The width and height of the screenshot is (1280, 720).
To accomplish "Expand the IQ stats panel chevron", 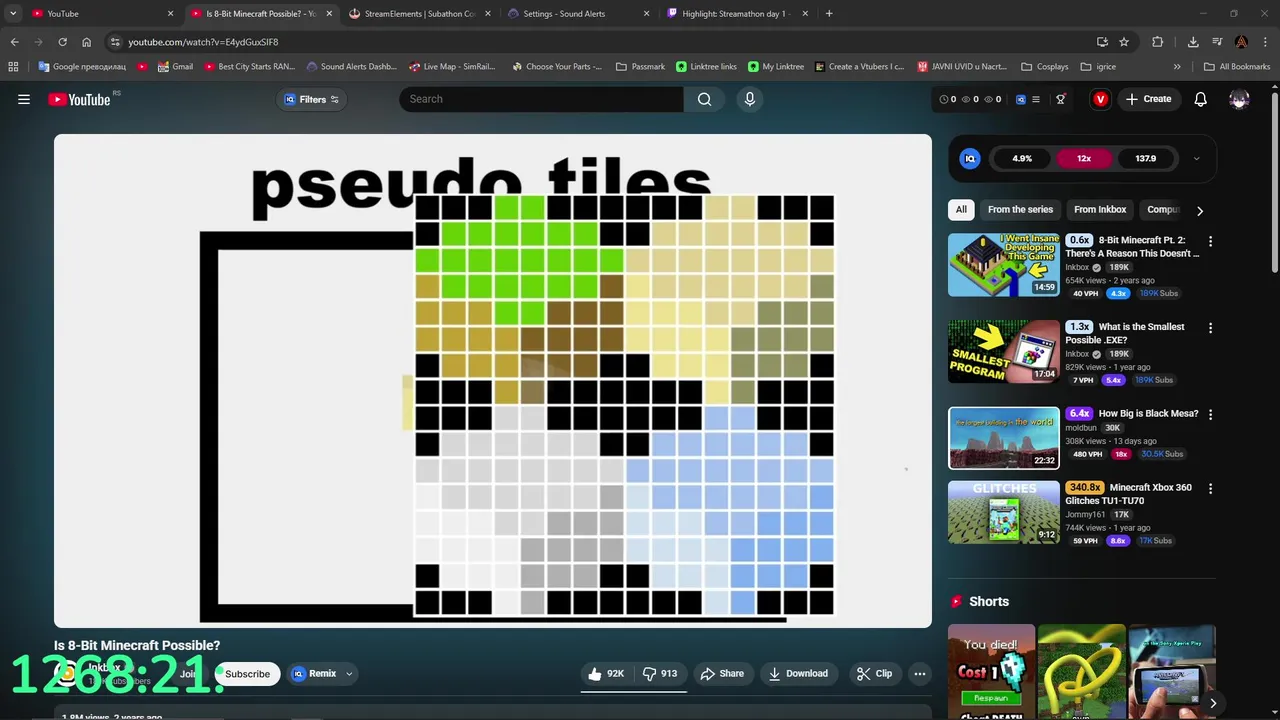I will pos(1196,158).
